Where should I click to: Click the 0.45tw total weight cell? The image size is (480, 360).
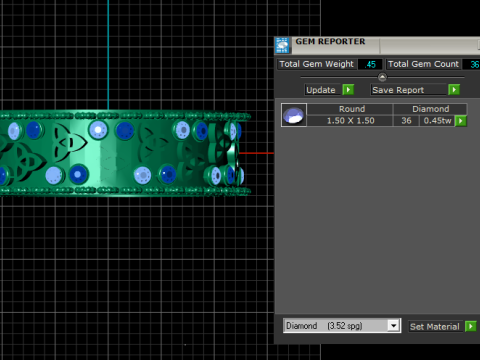tap(437, 121)
